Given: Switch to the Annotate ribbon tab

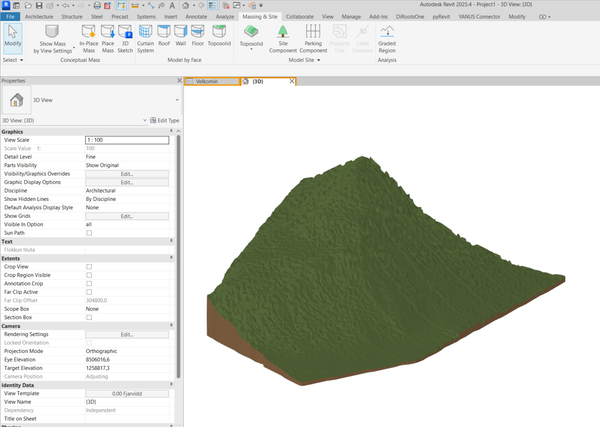Looking at the screenshot, I should 196,17.
